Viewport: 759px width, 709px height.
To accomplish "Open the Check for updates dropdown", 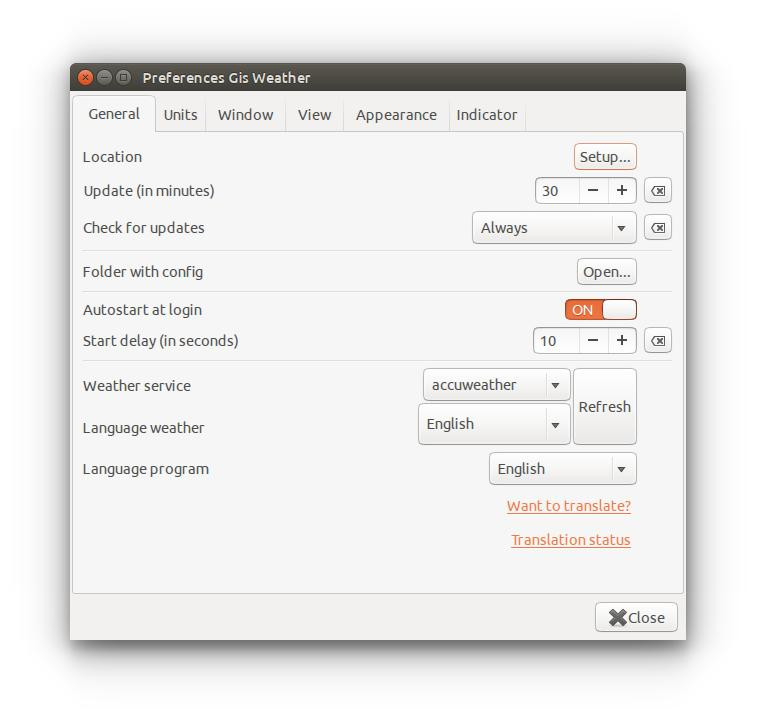I will [554, 227].
